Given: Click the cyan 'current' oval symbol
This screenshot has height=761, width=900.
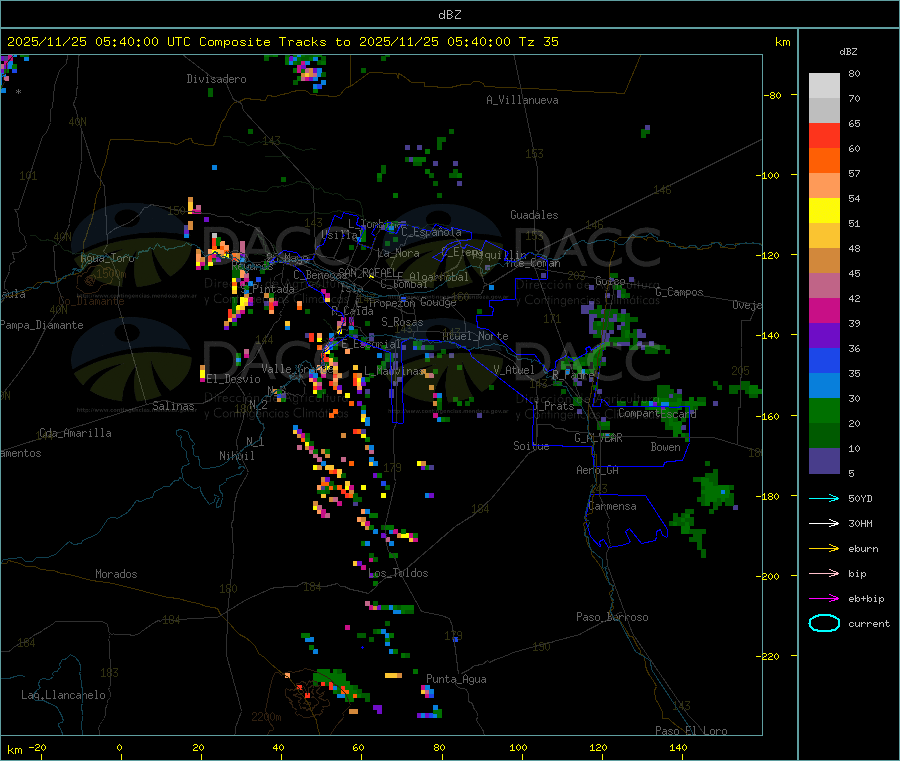Looking at the screenshot, I should (x=824, y=623).
